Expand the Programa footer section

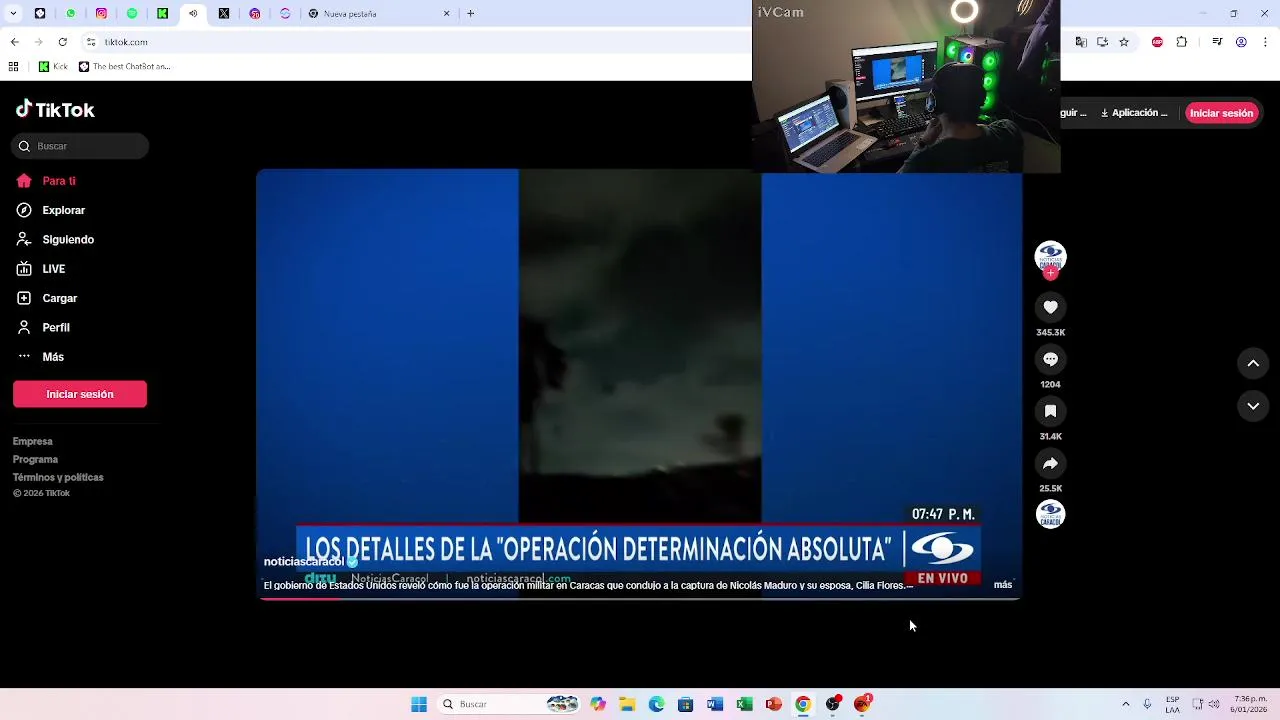35,459
